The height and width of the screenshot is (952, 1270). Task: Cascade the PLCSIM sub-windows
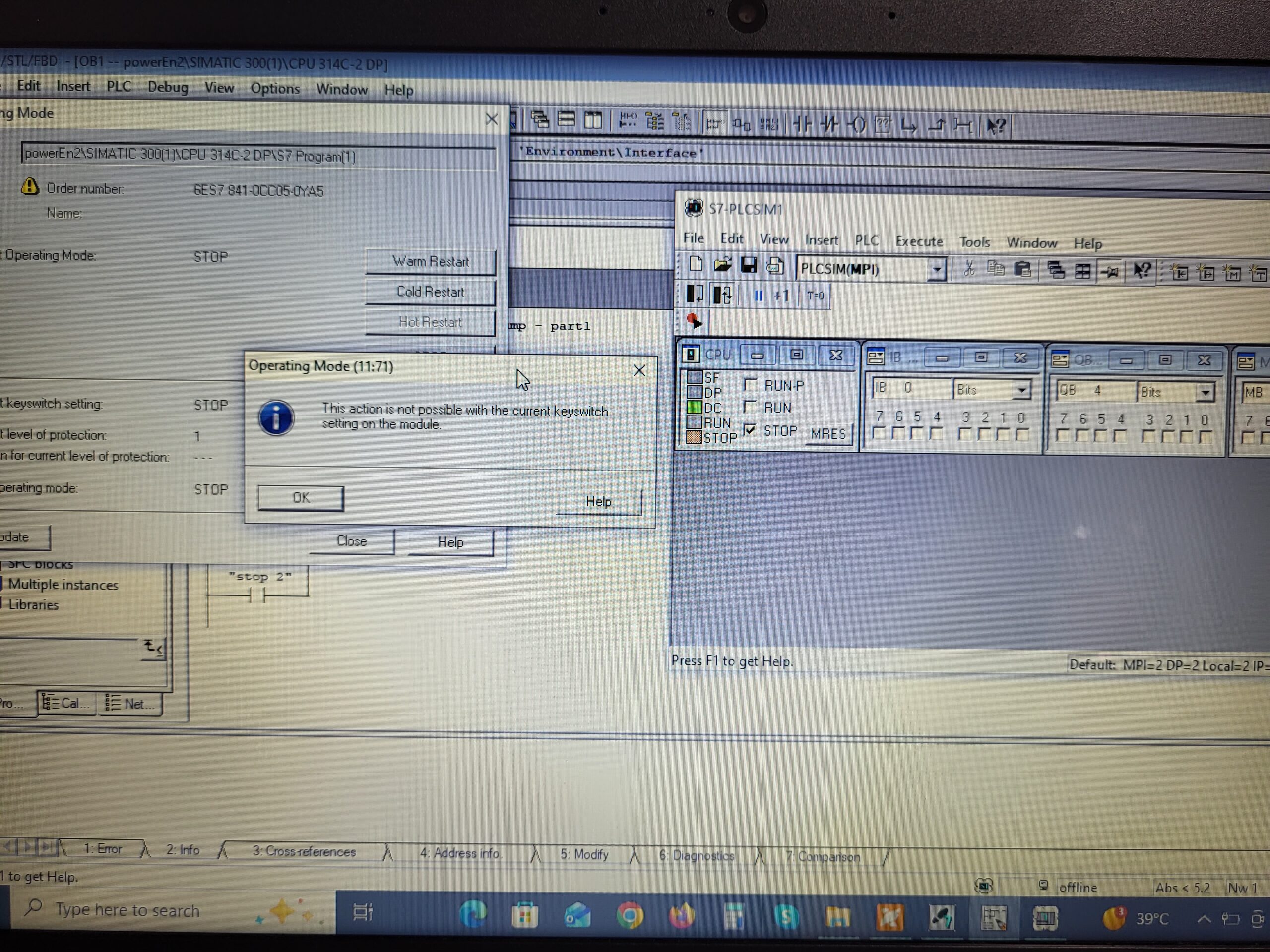pos(1055,270)
